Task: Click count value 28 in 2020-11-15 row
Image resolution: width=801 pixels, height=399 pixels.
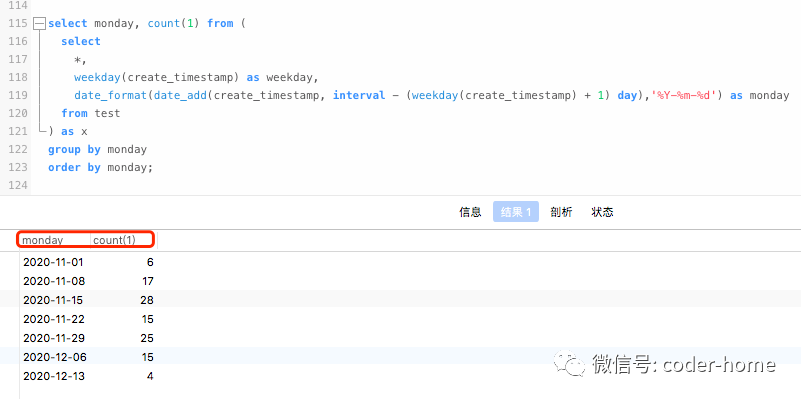Action: (147, 300)
